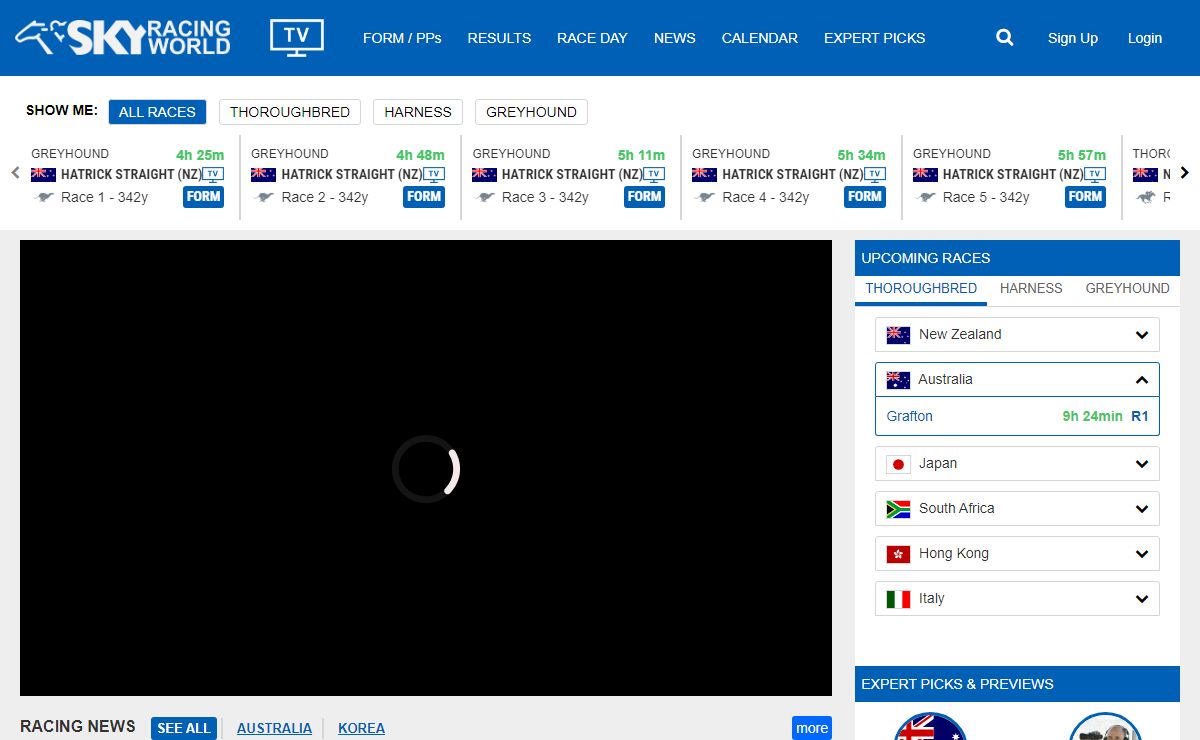Click the greyhound icon beside Race 5 - 342y
The height and width of the screenshot is (740, 1200).
[926, 197]
